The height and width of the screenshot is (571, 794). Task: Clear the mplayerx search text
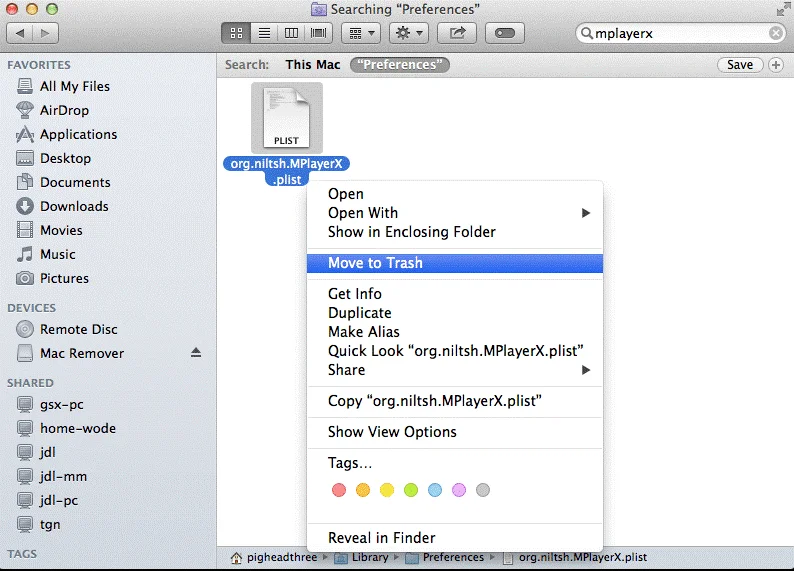pyautogui.click(x=776, y=33)
